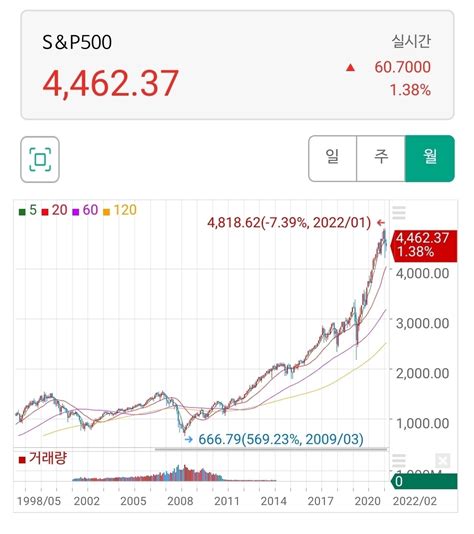
Task: Toggle the 5-period moving average legend
Action: coord(28,210)
